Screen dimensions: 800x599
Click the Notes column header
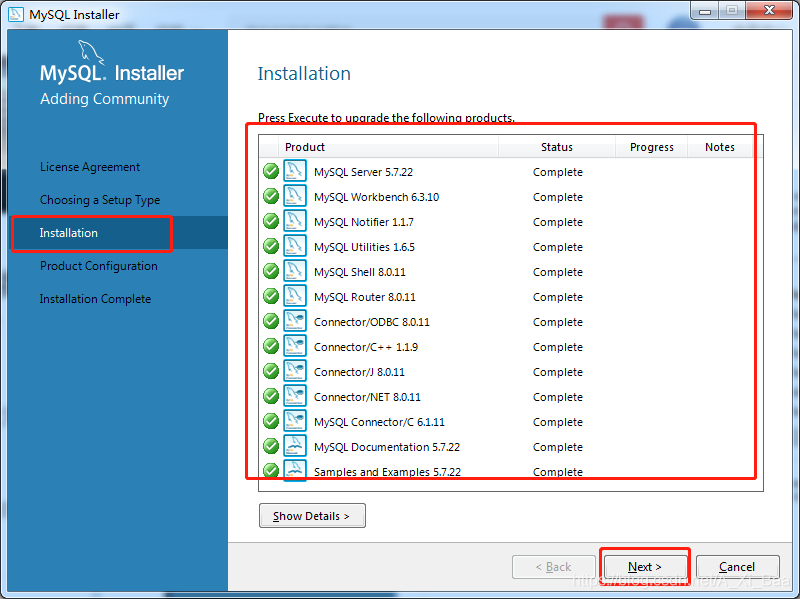click(720, 147)
